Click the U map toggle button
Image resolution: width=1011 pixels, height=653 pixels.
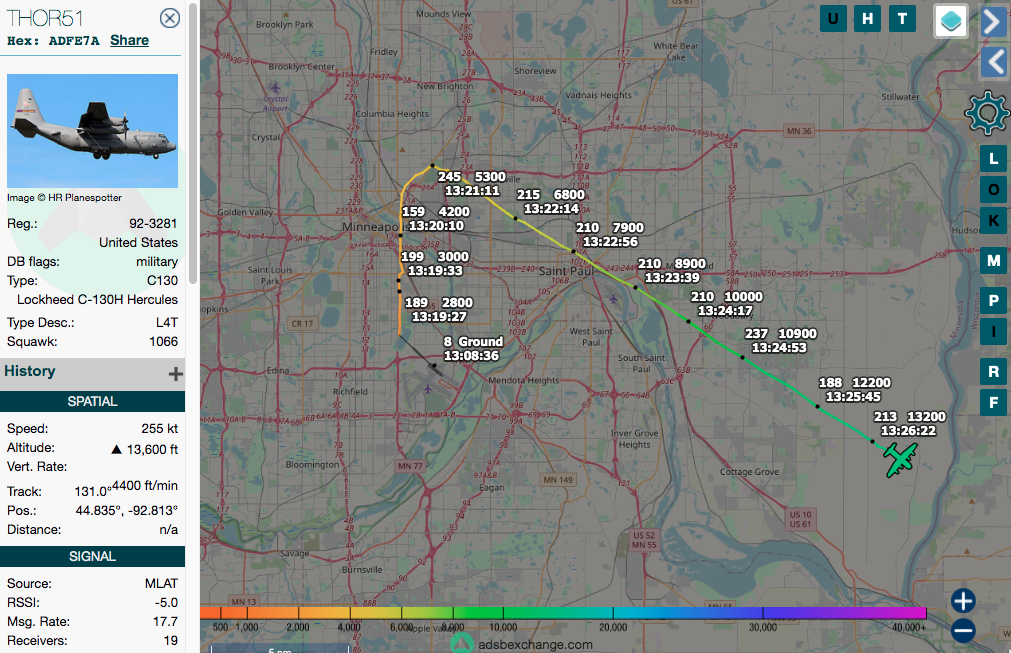pyautogui.click(x=833, y=18)
